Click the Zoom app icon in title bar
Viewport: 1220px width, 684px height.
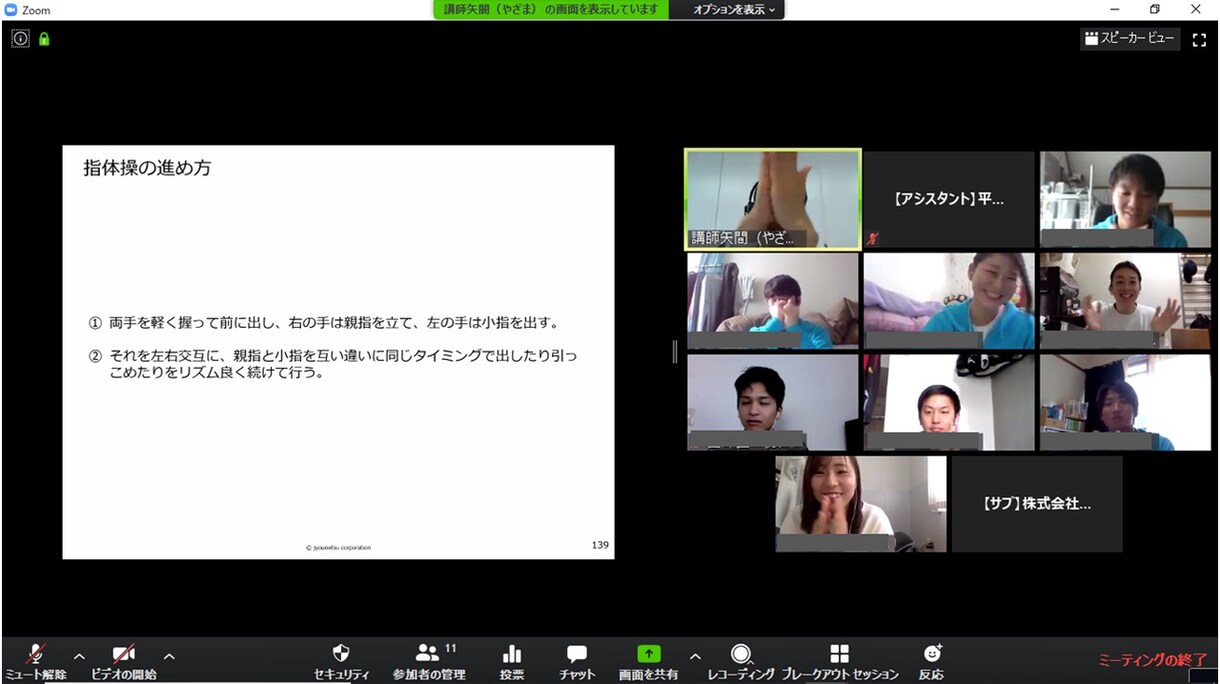[x=11, y=9]
